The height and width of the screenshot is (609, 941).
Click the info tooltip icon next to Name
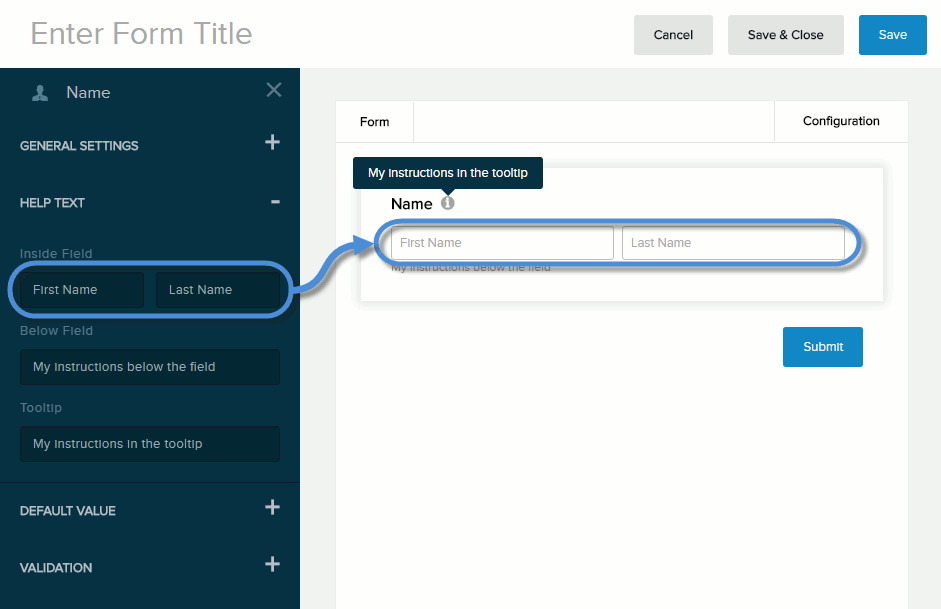448,203
